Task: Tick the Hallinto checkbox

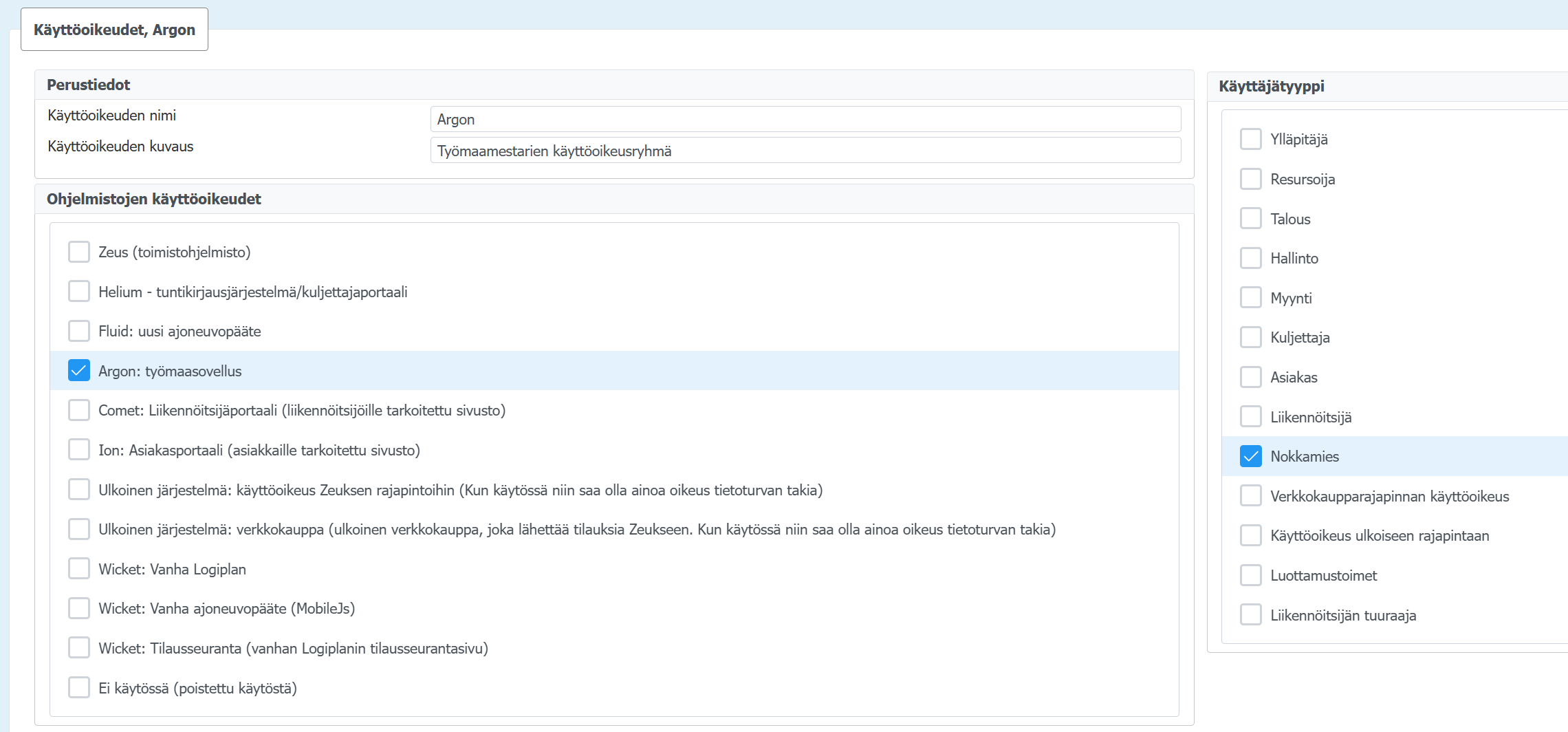Action: pos(1251,258)
